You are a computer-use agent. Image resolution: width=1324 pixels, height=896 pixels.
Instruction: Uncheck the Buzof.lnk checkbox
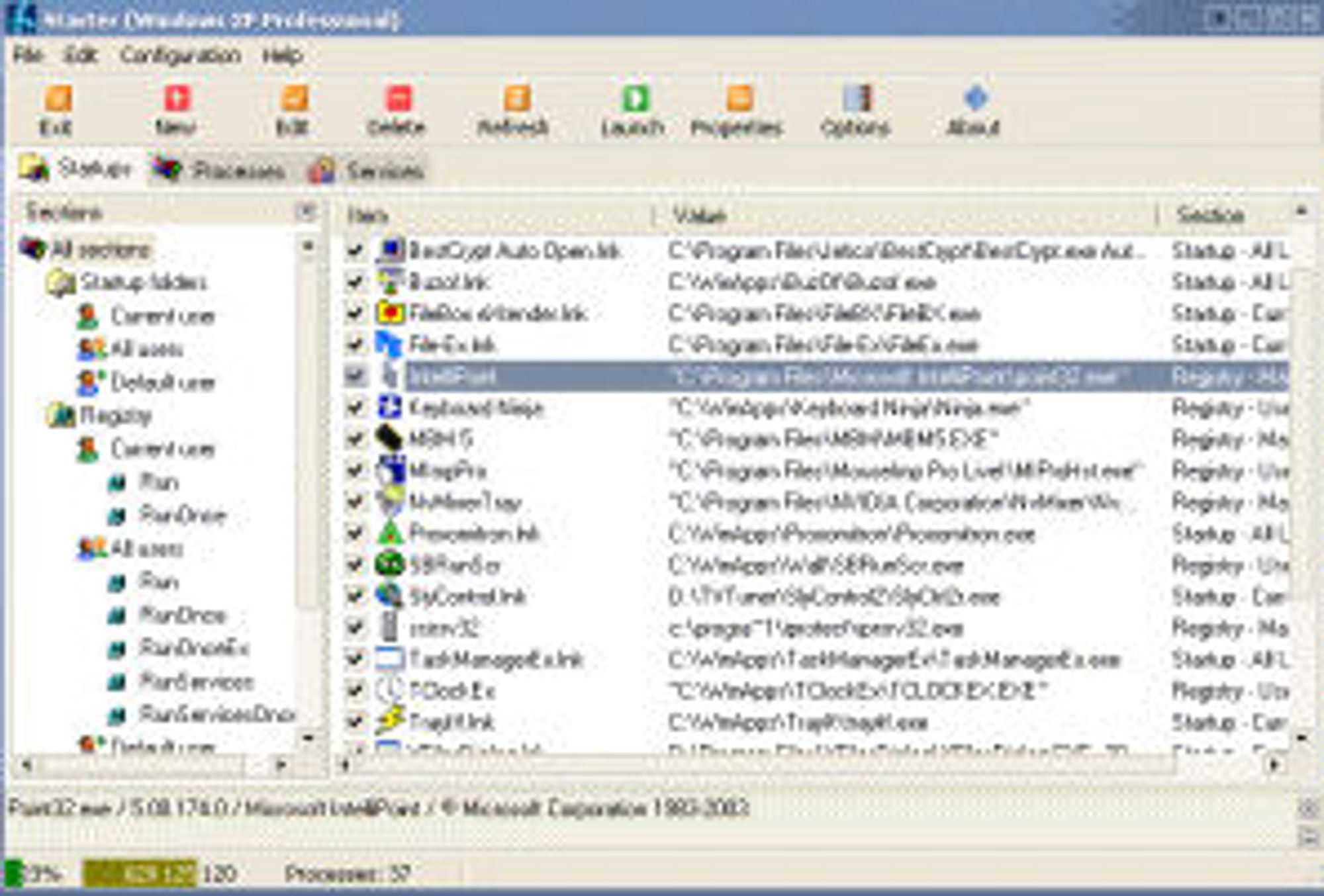point(355,281)
